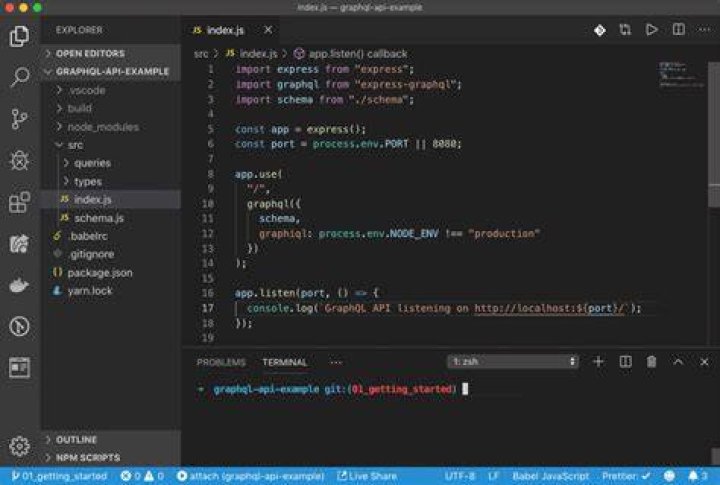Add a new terminal with plus icon
This screenshot has height=485, width=720.
point(598,362)
